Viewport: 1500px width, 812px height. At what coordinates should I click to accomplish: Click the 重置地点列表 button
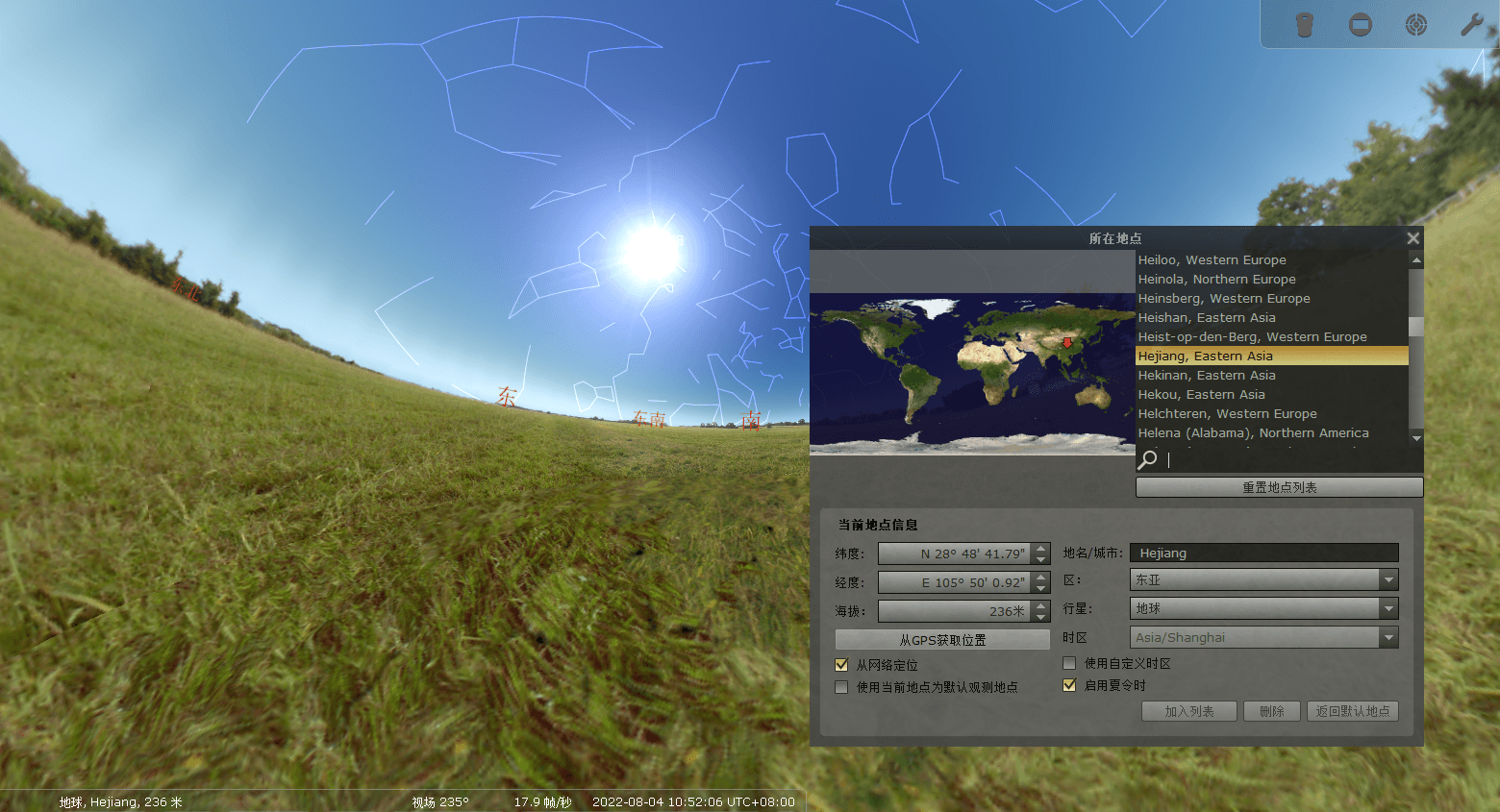[1279, 487]
